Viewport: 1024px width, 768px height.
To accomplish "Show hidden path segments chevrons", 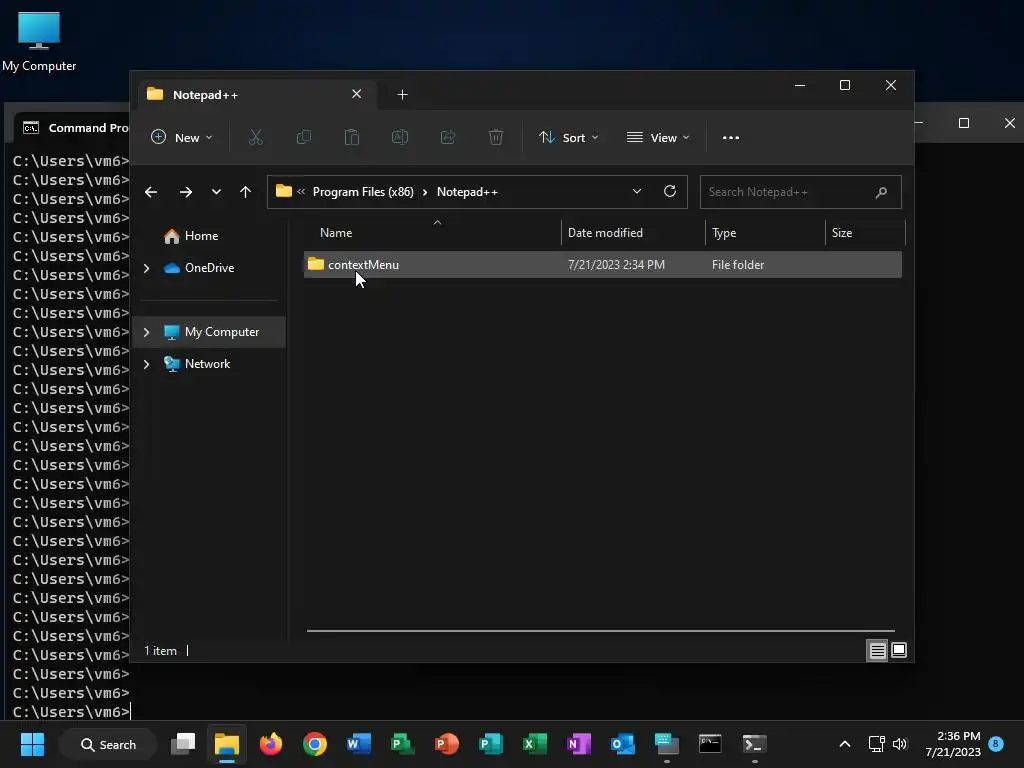I will click(x=301, y=191).
